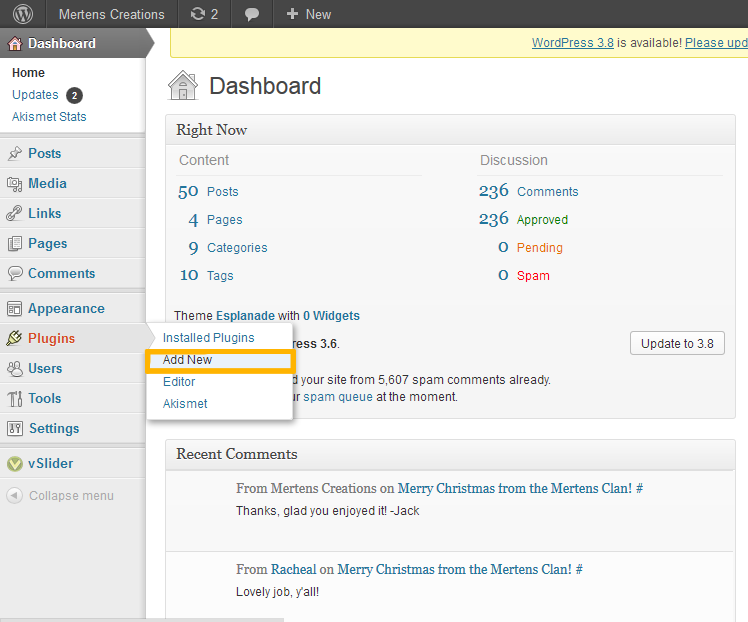
Task: Open Approved comments link
Action: pos(542,219)
